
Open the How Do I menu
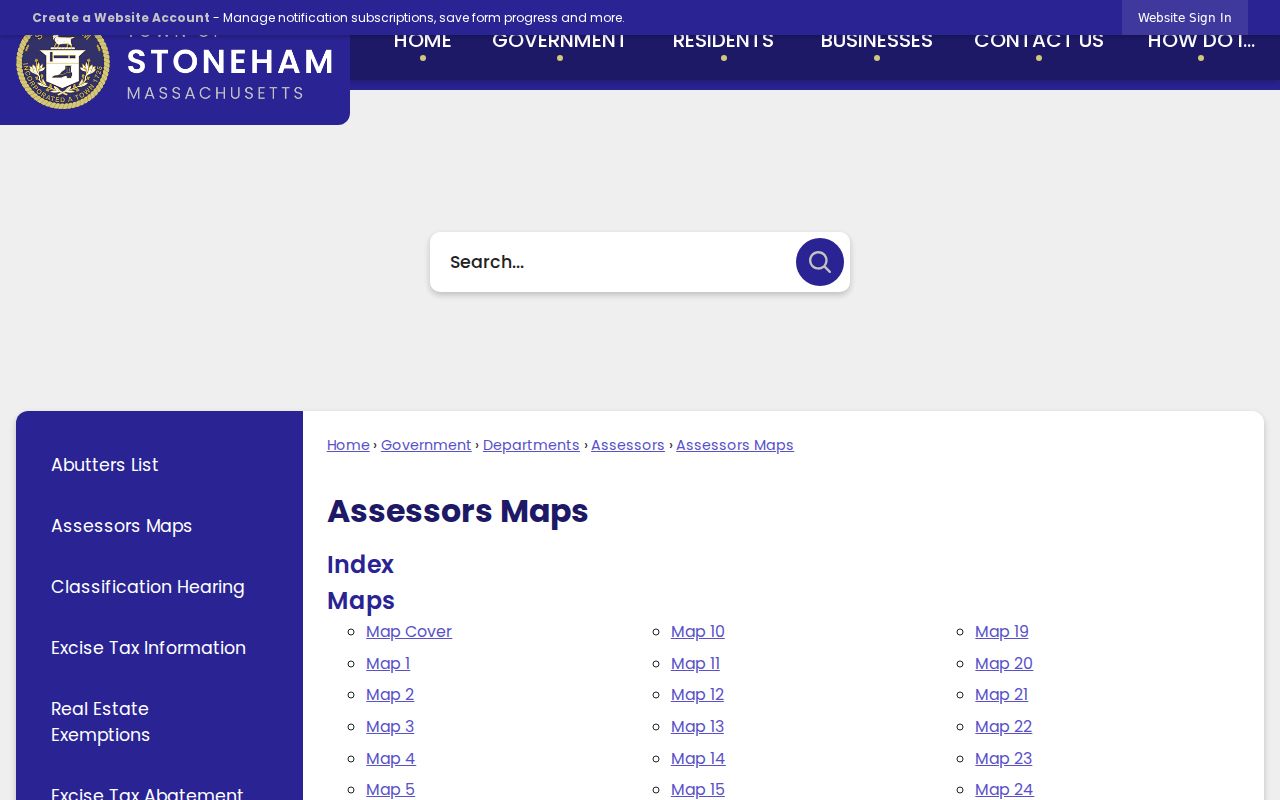coord(1201,42)
